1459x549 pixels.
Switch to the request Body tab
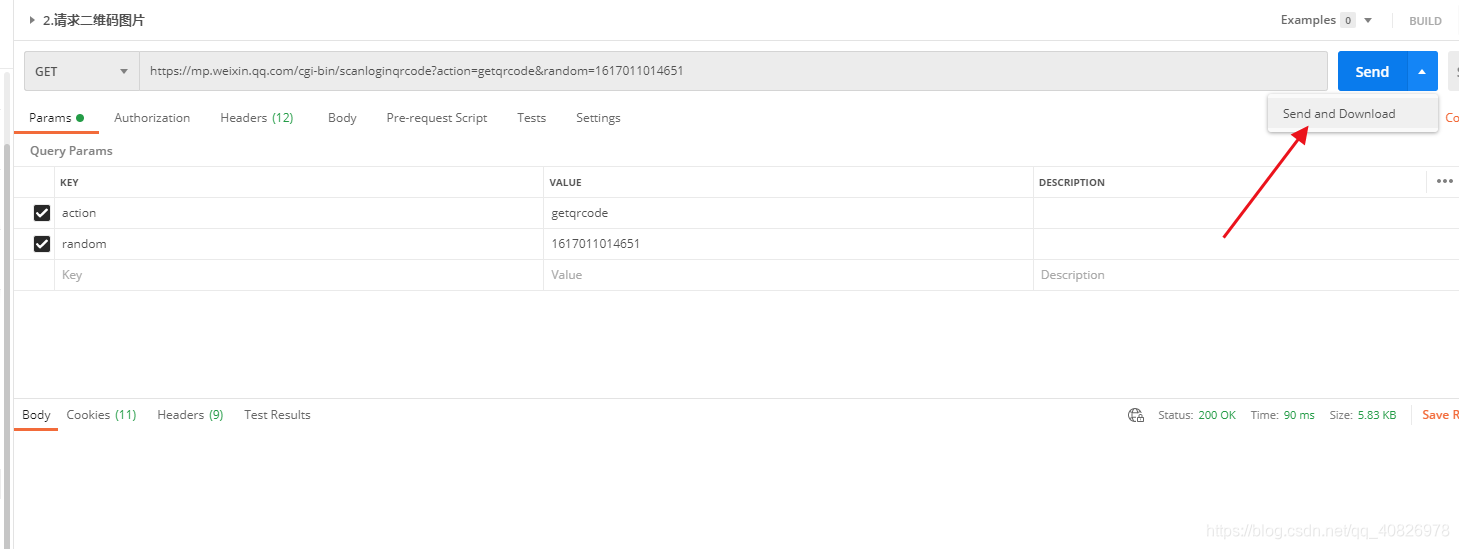pyautogui.click(x=342, y=118)
